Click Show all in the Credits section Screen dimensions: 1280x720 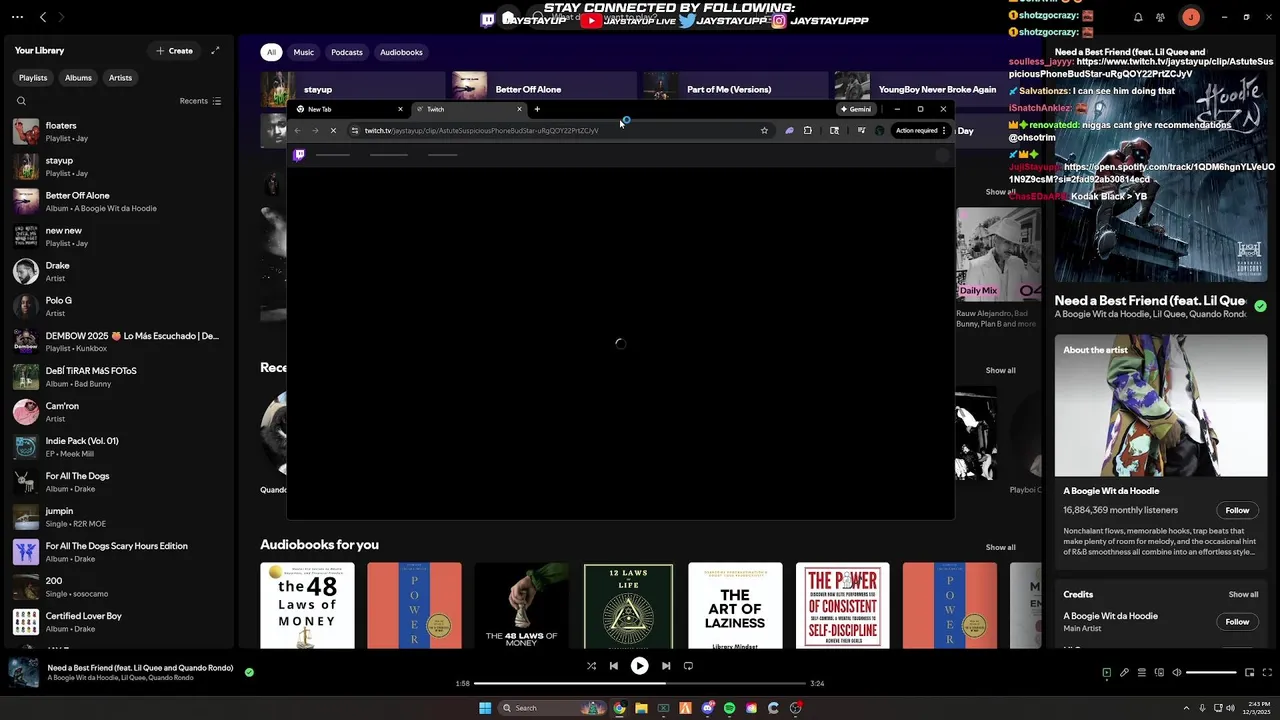pos(1243,594)
